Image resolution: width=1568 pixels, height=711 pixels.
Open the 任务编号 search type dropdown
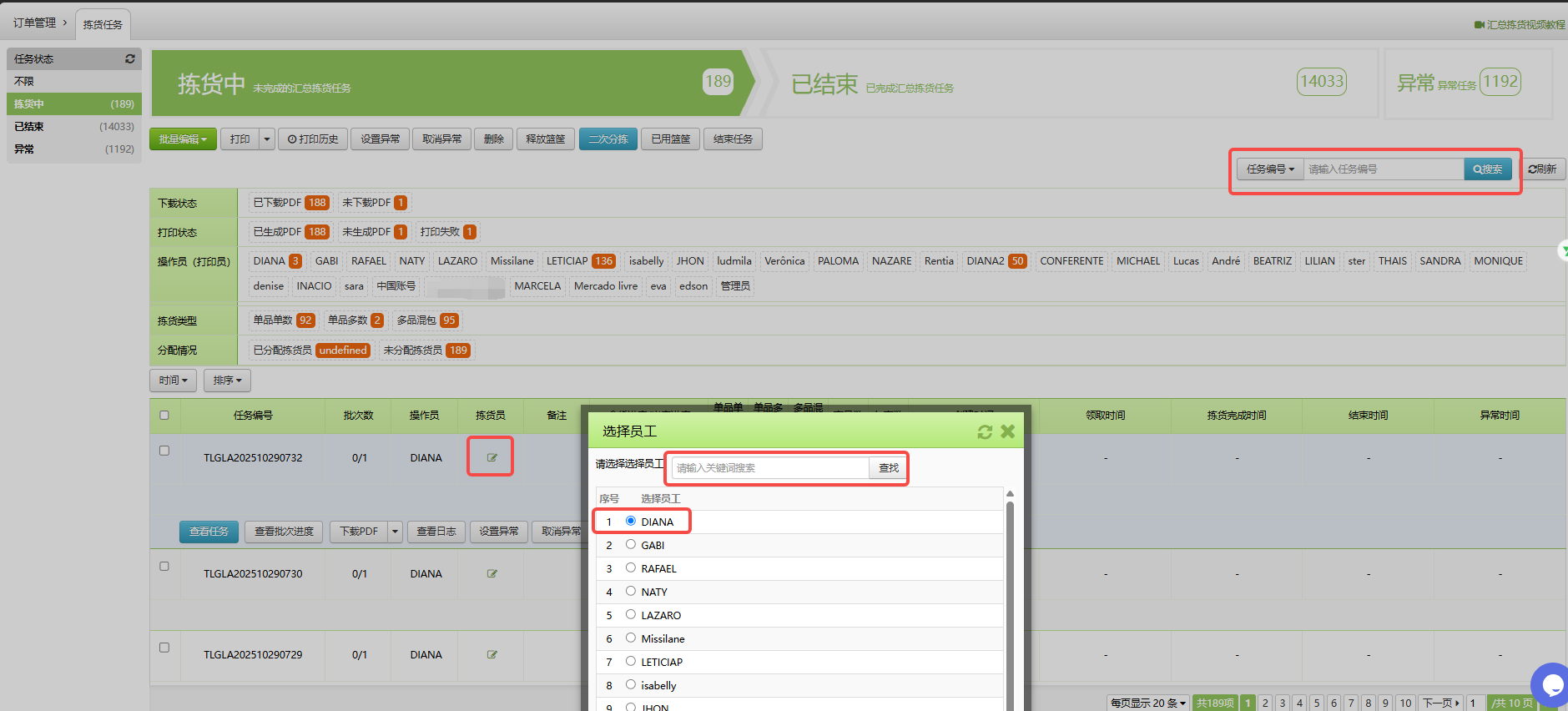click(1269, 169)
